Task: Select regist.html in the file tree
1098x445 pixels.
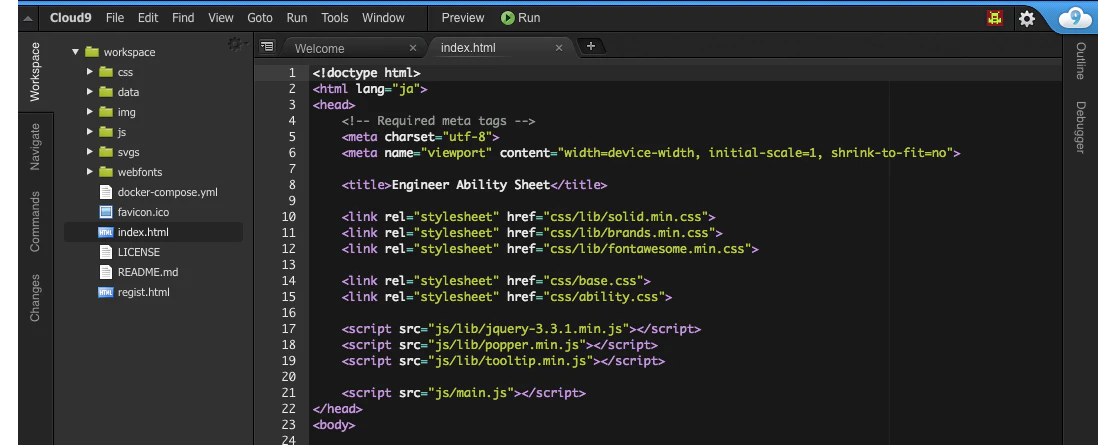Action: click(144, 292)
